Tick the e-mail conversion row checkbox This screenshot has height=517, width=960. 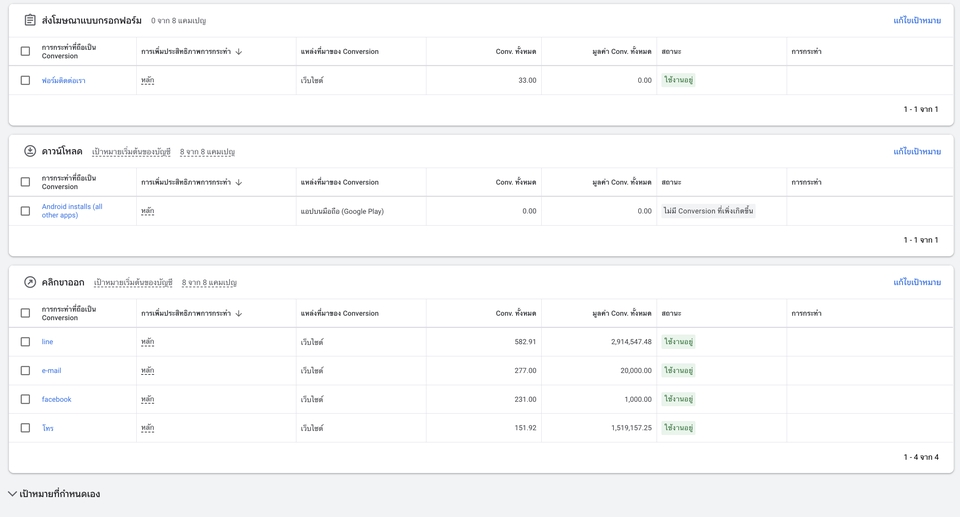coord(26,371)
